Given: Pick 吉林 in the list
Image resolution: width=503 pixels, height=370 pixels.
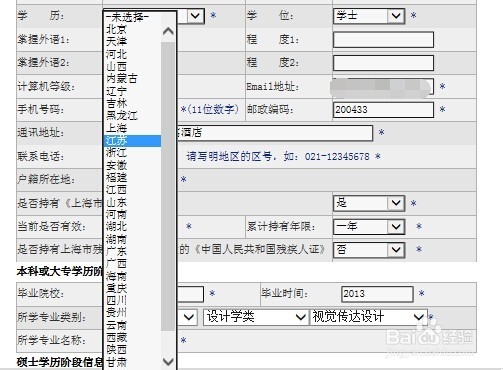Looking at the screenshot, I should pyautogui.click(x=133, y=103).
